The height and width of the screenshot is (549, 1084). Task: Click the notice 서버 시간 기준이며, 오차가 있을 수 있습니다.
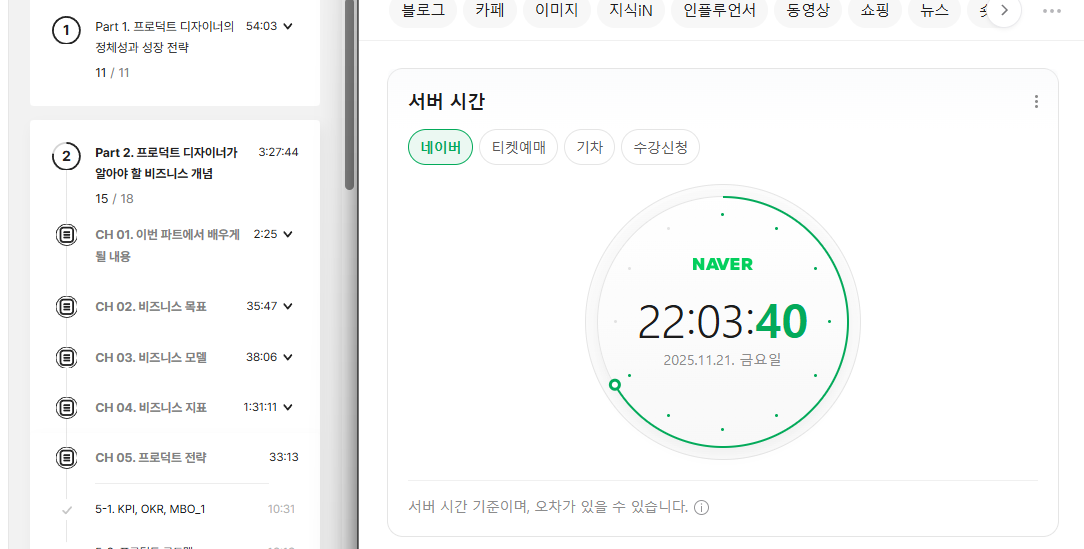click(548, 507)
